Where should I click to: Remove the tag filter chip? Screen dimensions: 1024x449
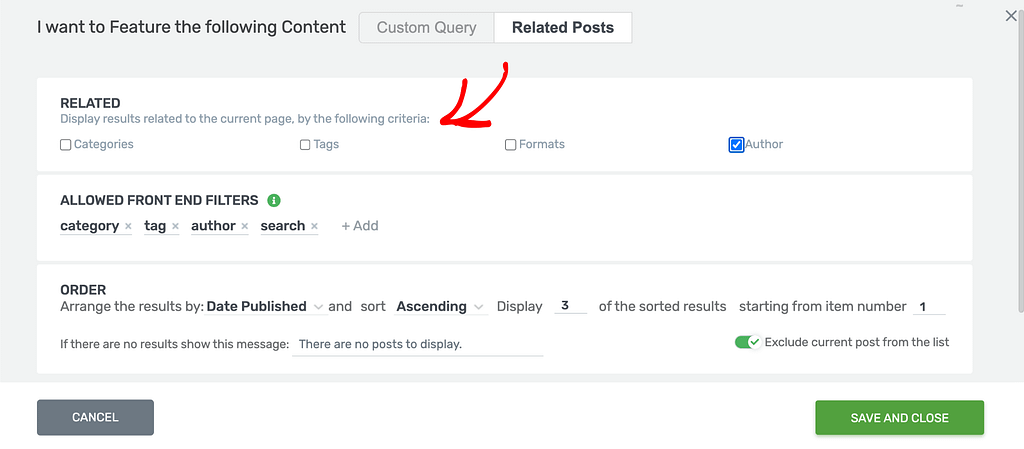[x=175, y=226]
